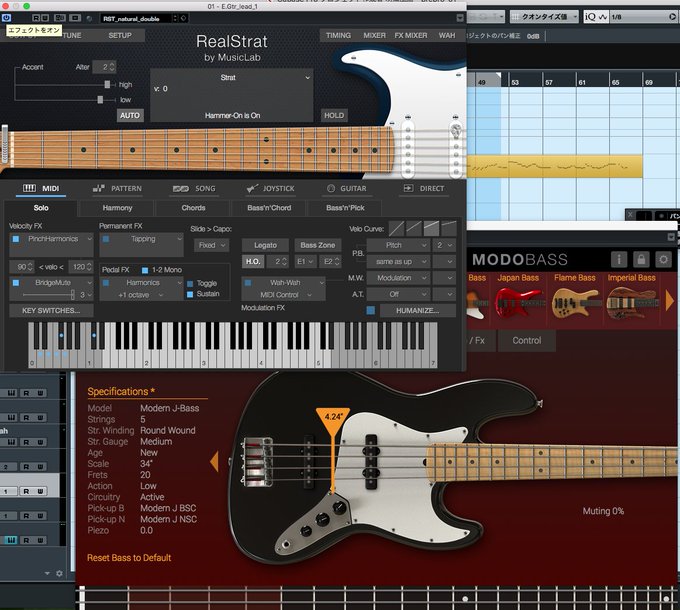Open the FX MIXER panel
This screenshot has width=680, height=610.
411,36
